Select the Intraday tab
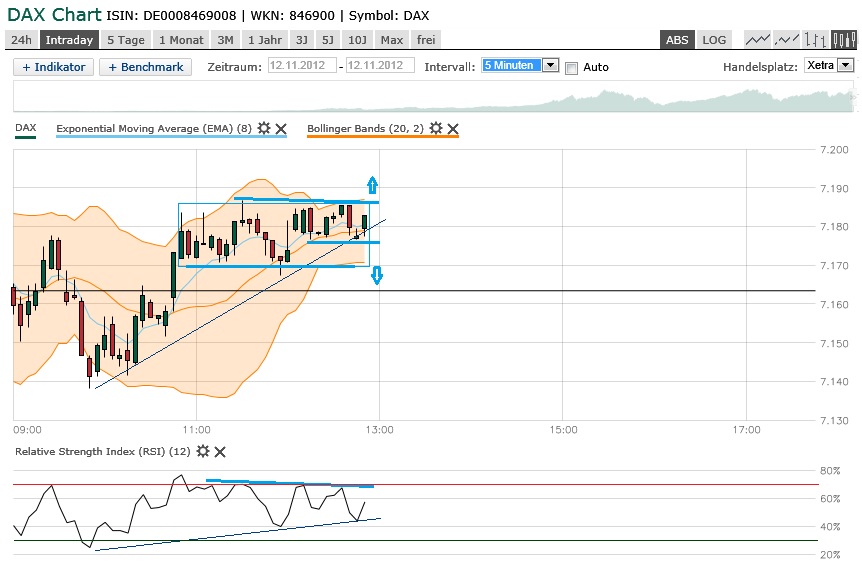The image size is (862, 568). [x=69, y=40]
